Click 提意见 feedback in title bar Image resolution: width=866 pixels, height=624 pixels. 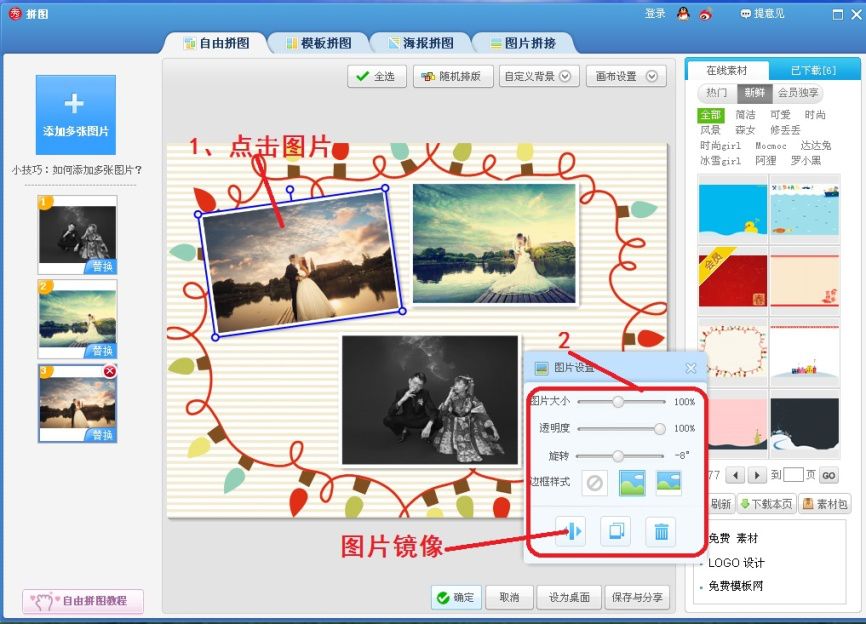tap(763, 14)
